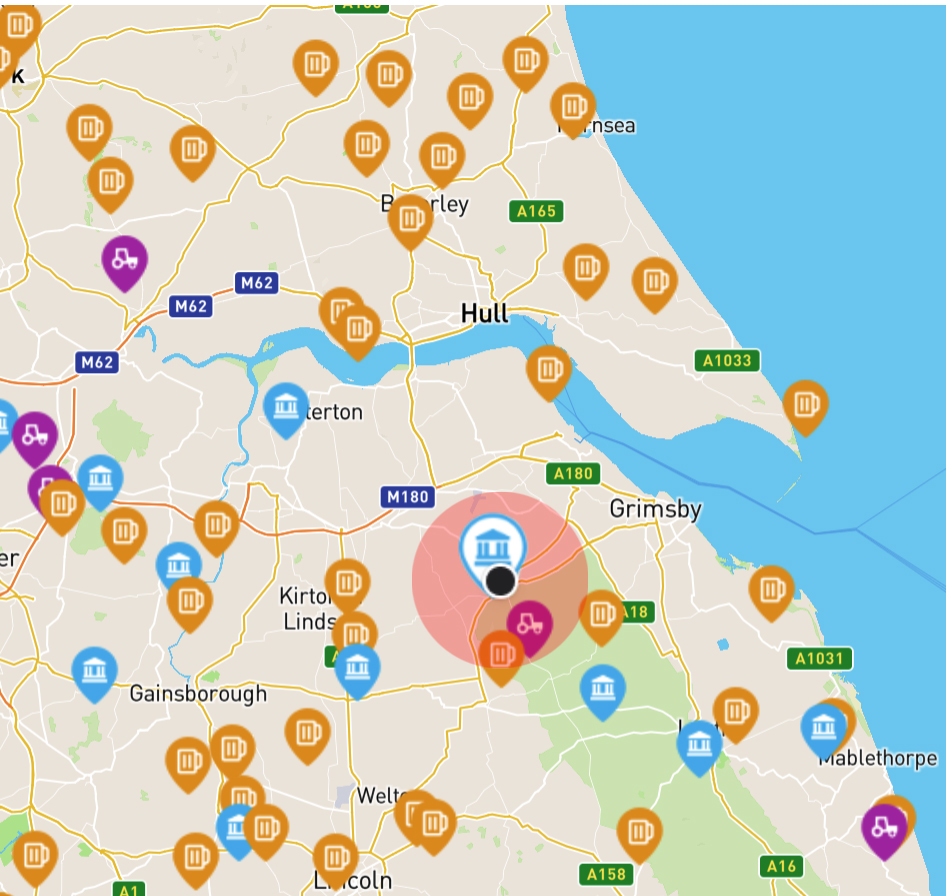Open the purple tractor pin near bottom-right coast
This screenshot has height=896, width=946.
point(884,828)
